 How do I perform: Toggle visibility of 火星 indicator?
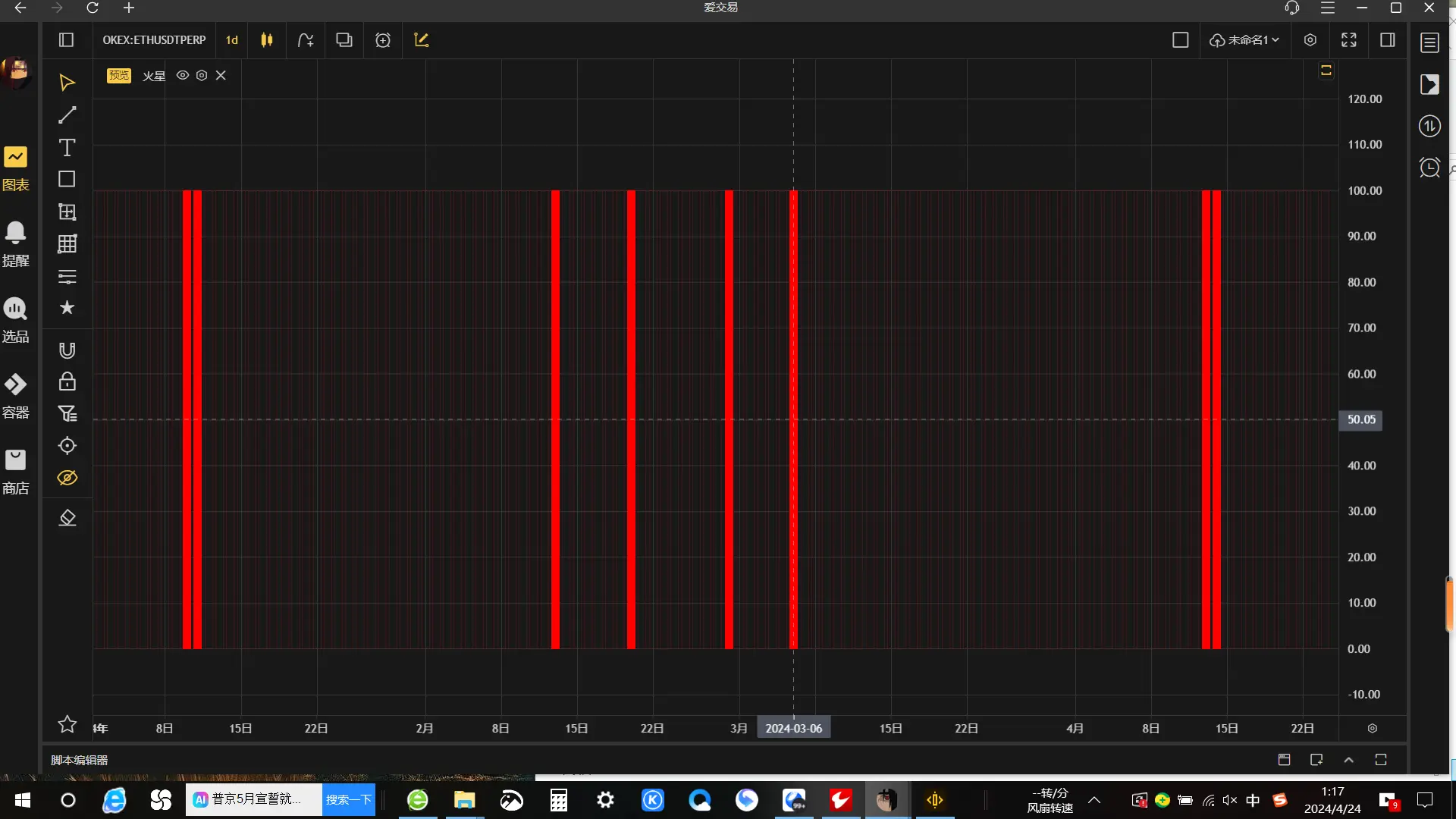(183, 75)
